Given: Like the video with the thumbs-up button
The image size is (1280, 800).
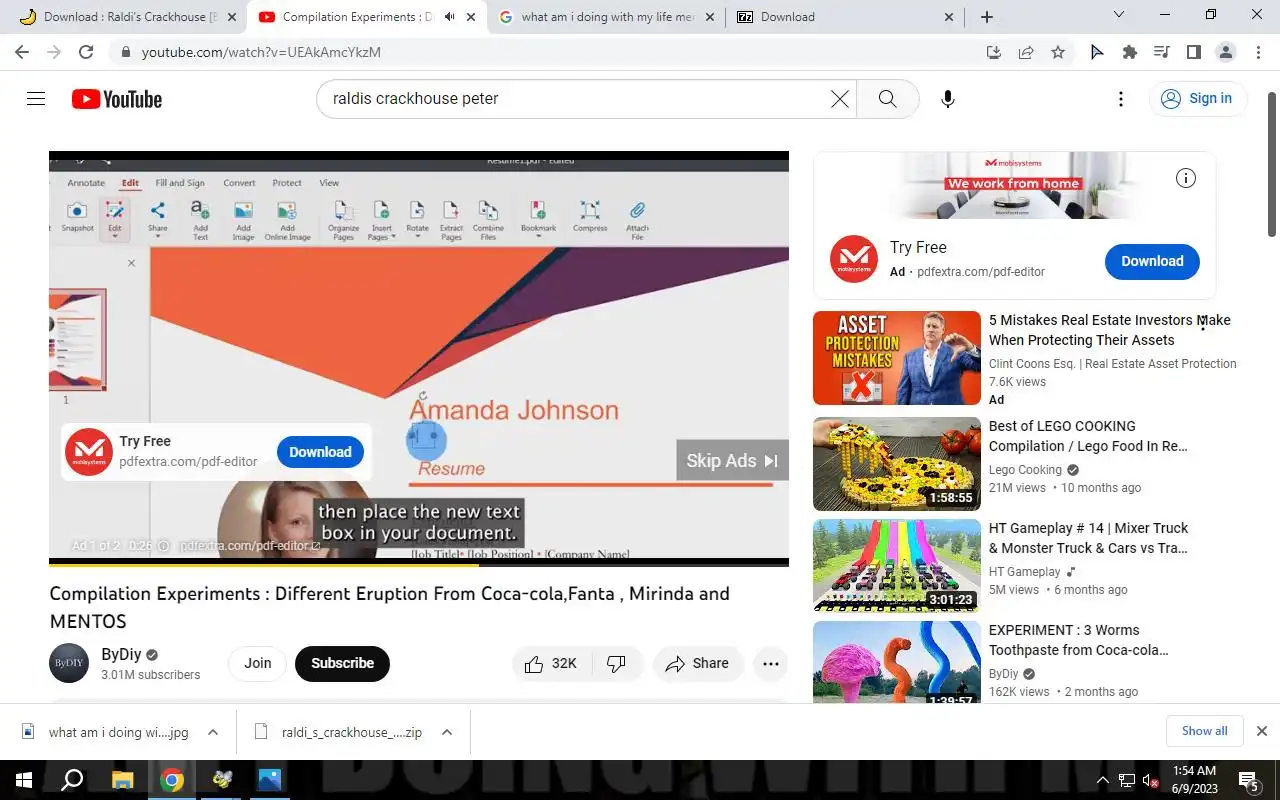Looking at the screenshot, I should click(552, 663).
